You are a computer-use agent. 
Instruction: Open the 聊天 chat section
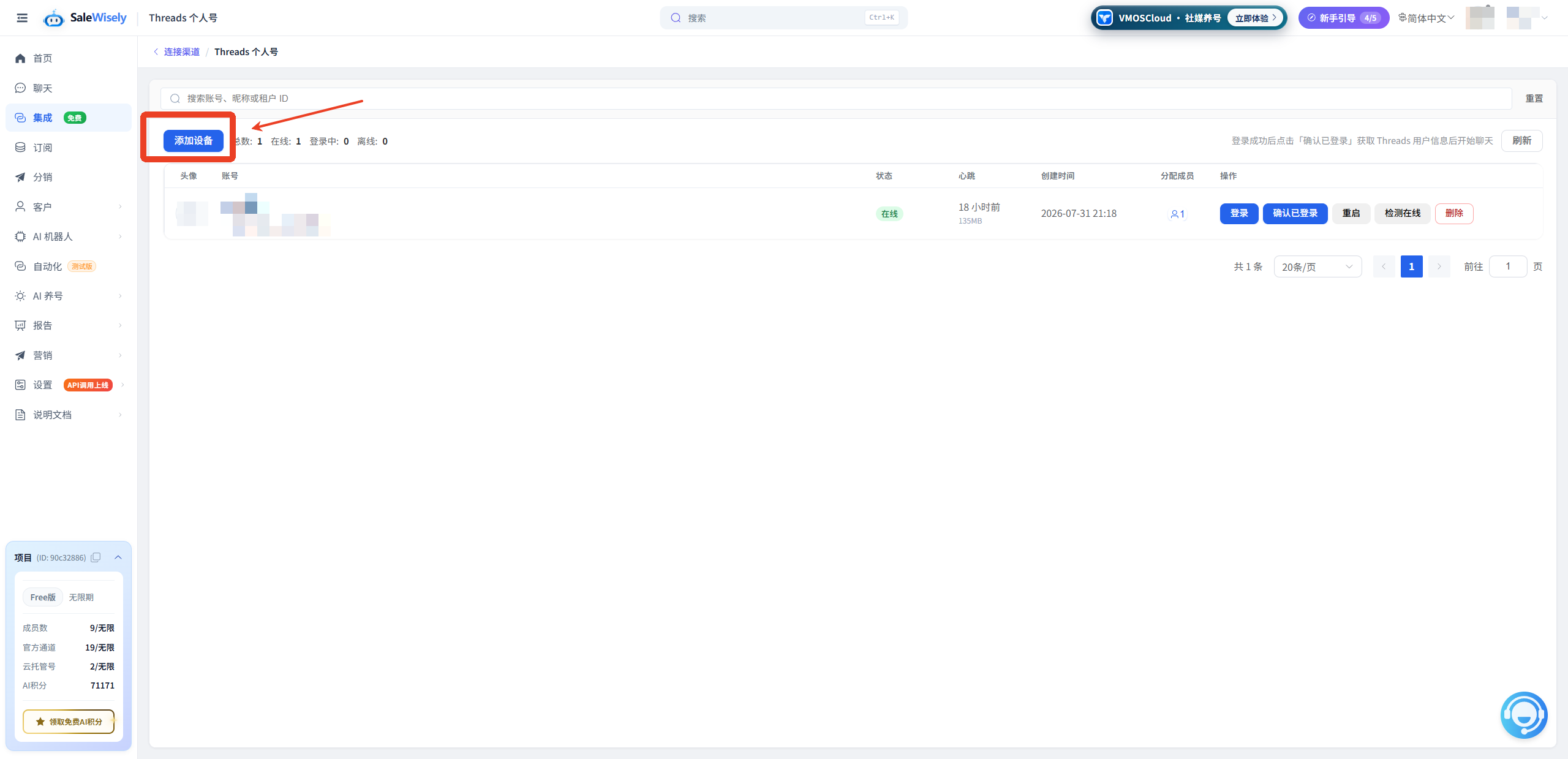69,88
